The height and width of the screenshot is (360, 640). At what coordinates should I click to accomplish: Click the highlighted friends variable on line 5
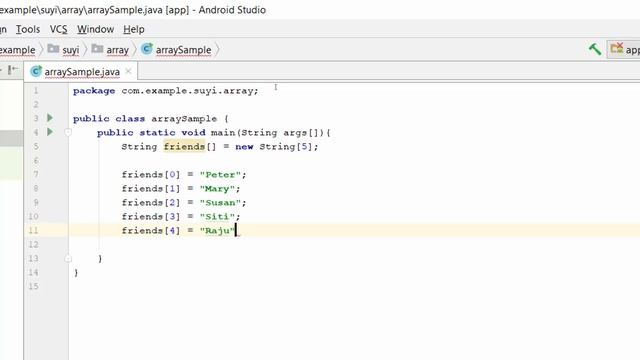(184, 147)
